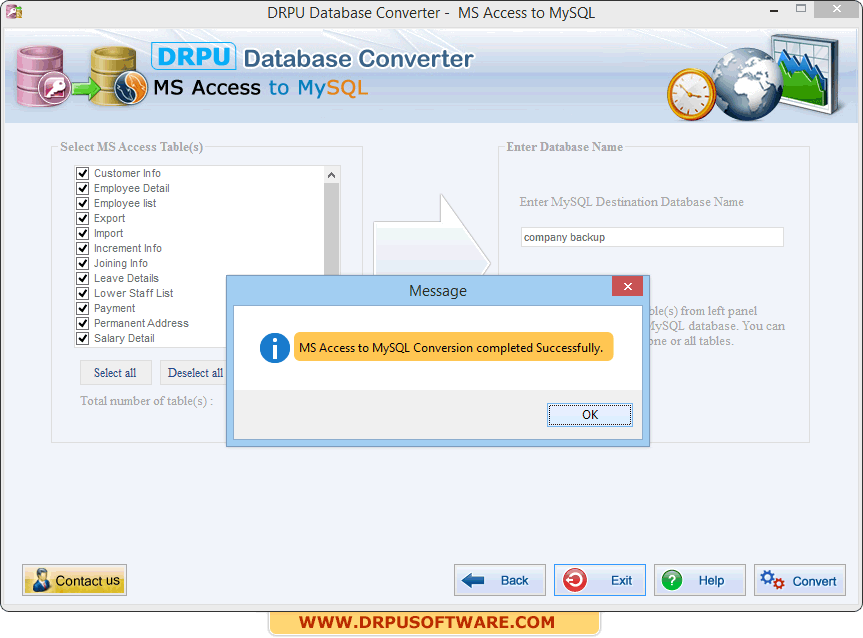Toggle the Export table checkbox
863x638 pixels.
pyautogui.click(x=83, y=219)
